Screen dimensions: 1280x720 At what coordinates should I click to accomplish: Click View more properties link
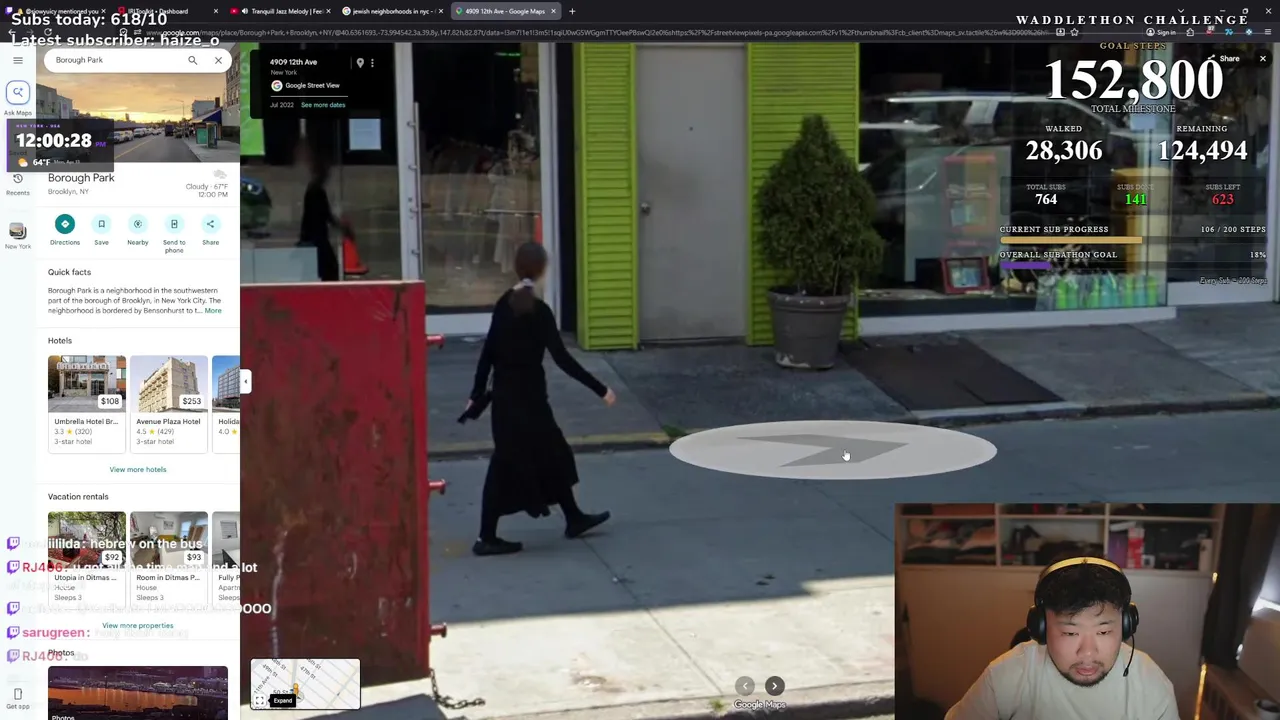138,626
